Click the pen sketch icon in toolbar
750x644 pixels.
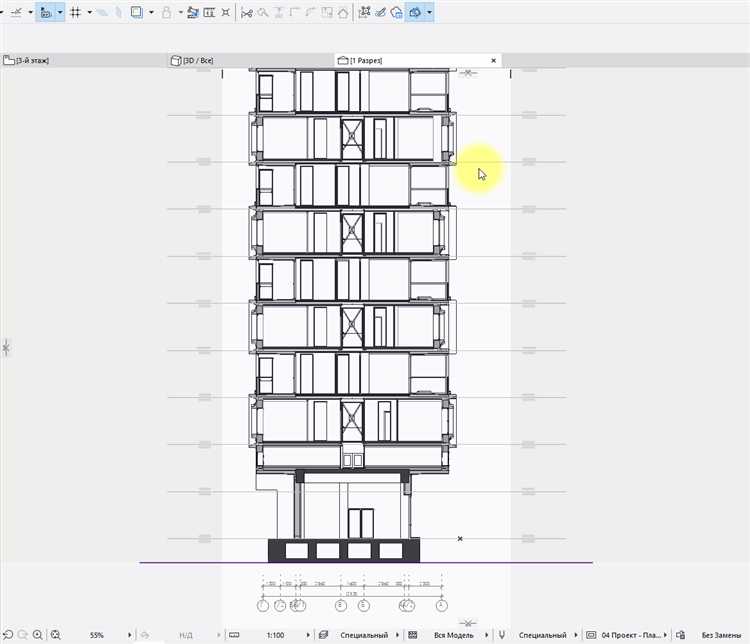(381, 12)
